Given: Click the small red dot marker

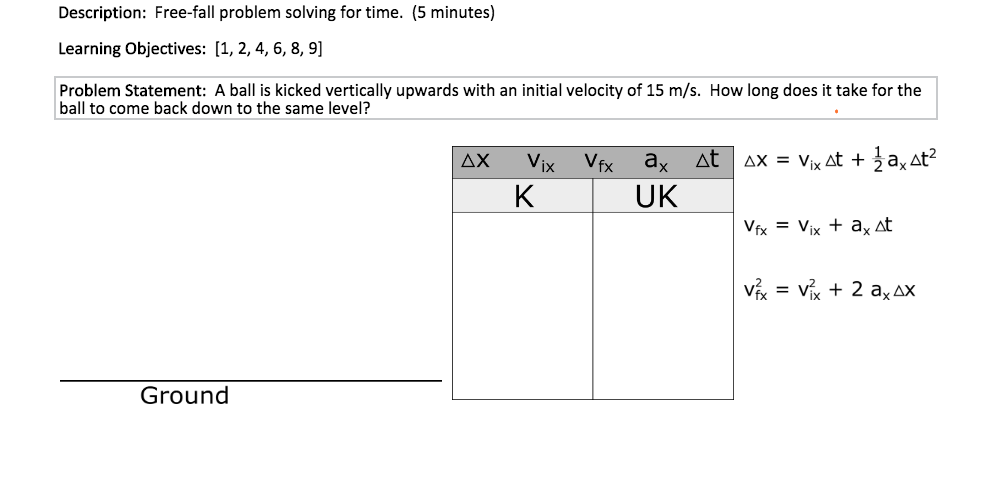Looking at the screenshot, I should point(835,113).
